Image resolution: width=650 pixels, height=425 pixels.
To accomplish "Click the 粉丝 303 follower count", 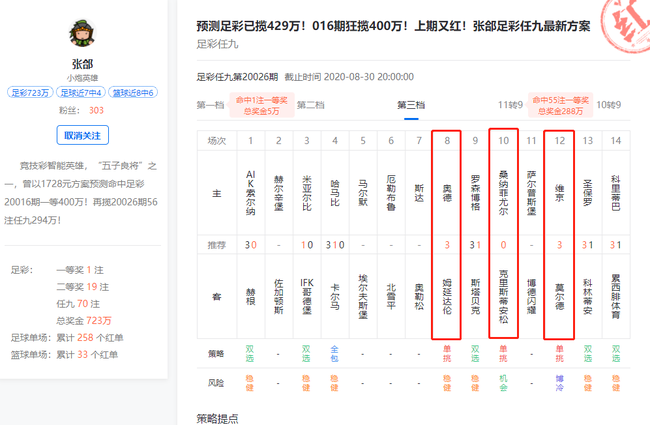I will tap(81, 110).
